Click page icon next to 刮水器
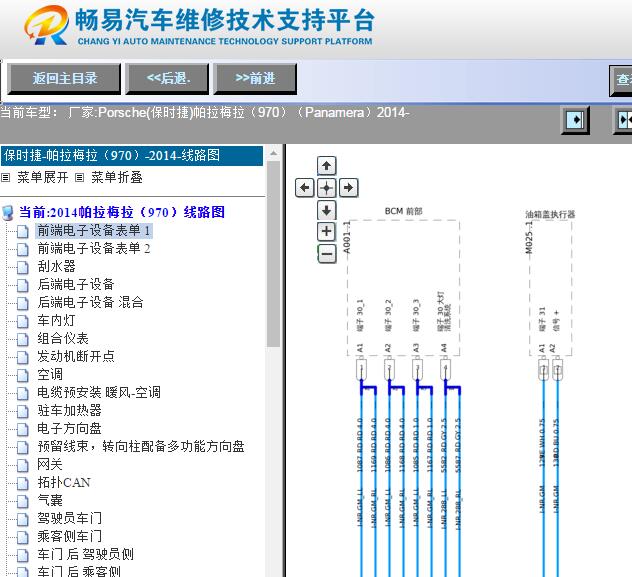 tap(23, 267)
